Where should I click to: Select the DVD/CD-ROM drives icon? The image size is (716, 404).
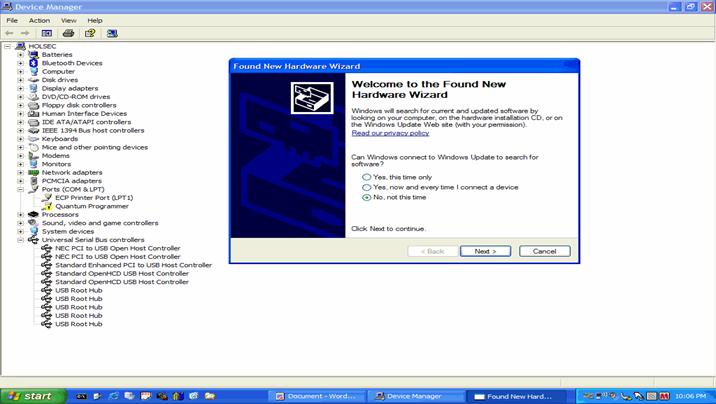tap(33, 97)
